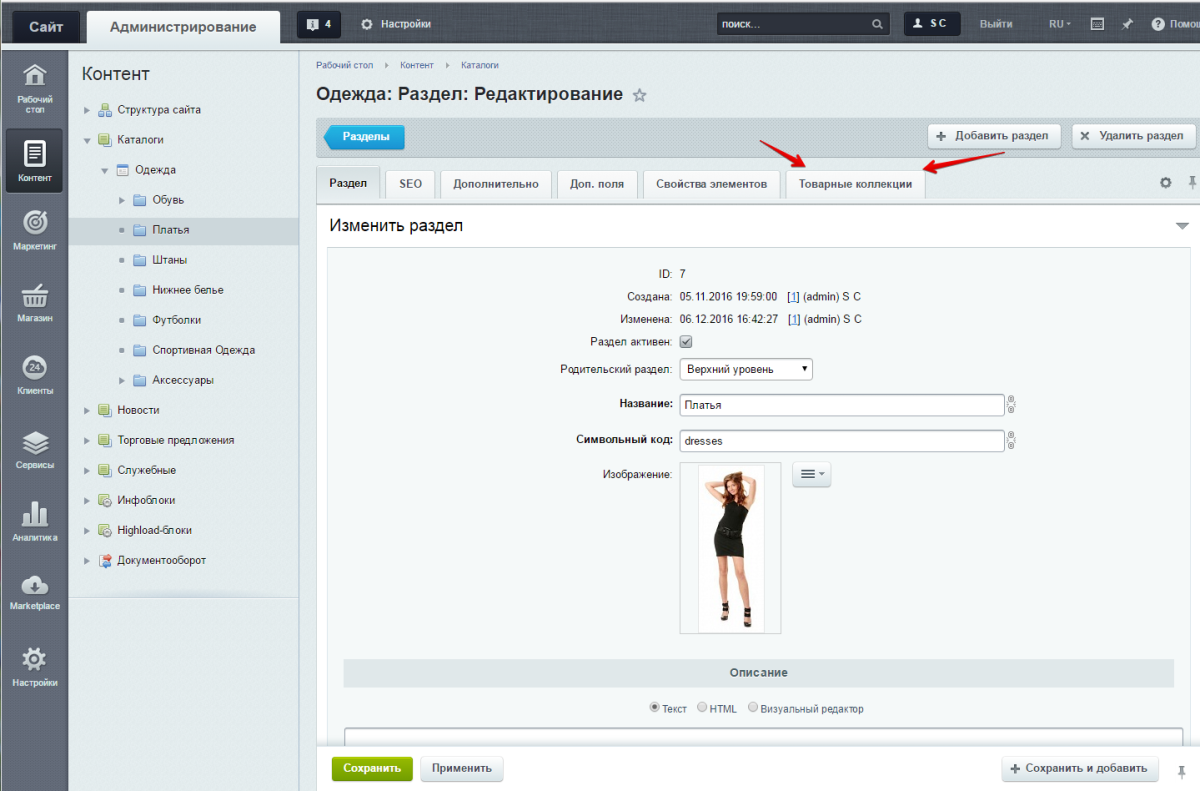Image resolution: width=1200 pixels, height=791 pixels.
Task: Open the Клиенты sidebar icon
Action: tap(34, 374)
